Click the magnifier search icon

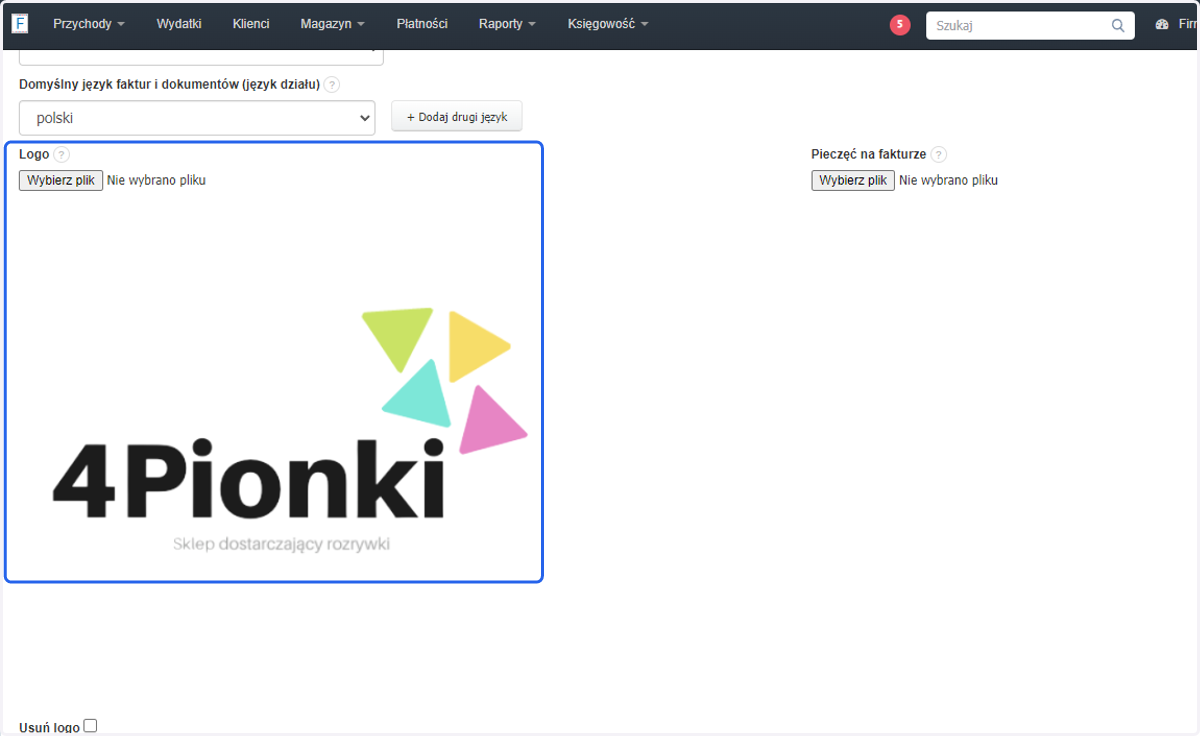pyautogui.click(x=1118, y=25)
